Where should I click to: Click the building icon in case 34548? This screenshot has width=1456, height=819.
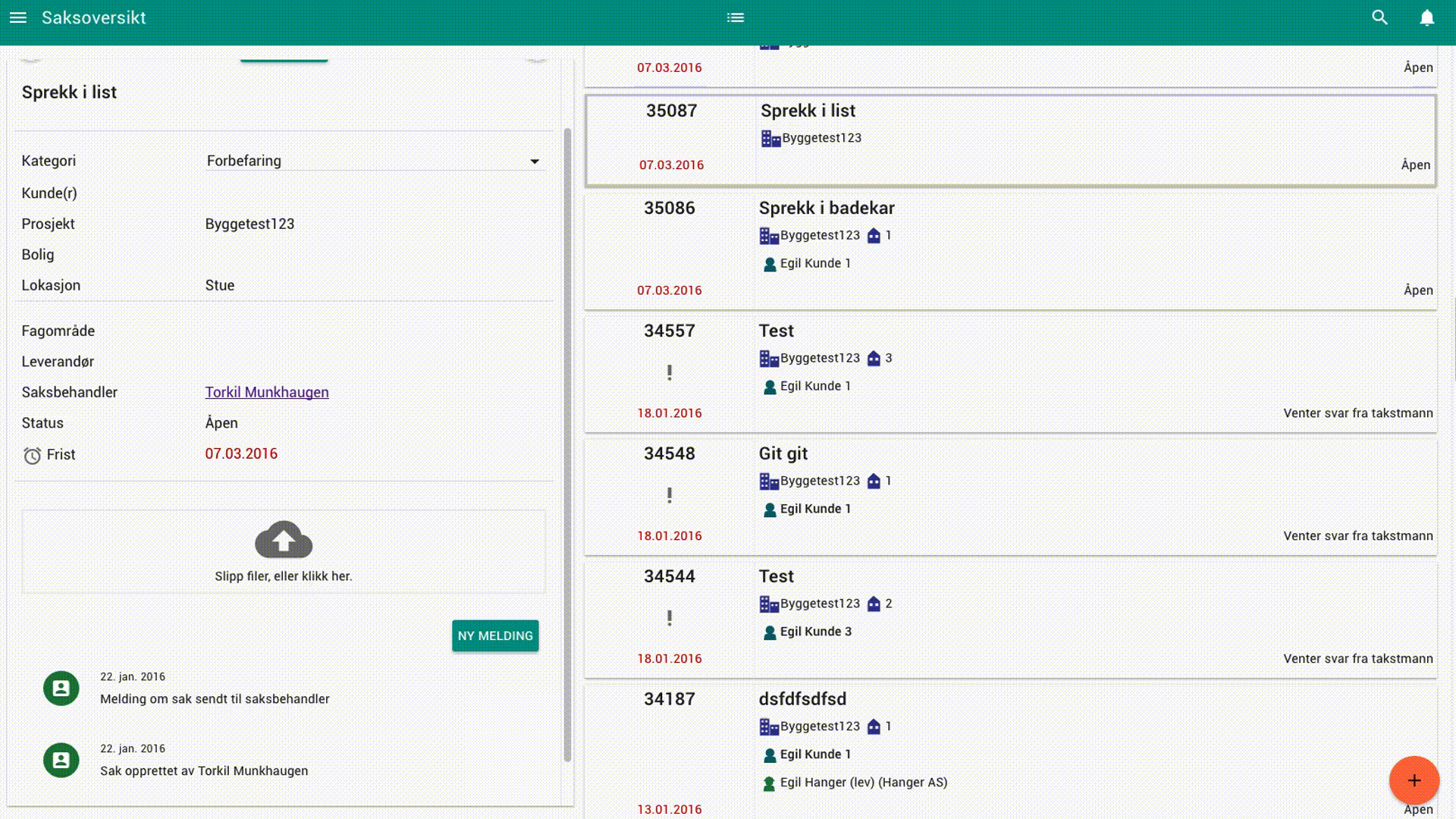coord(769,482)
